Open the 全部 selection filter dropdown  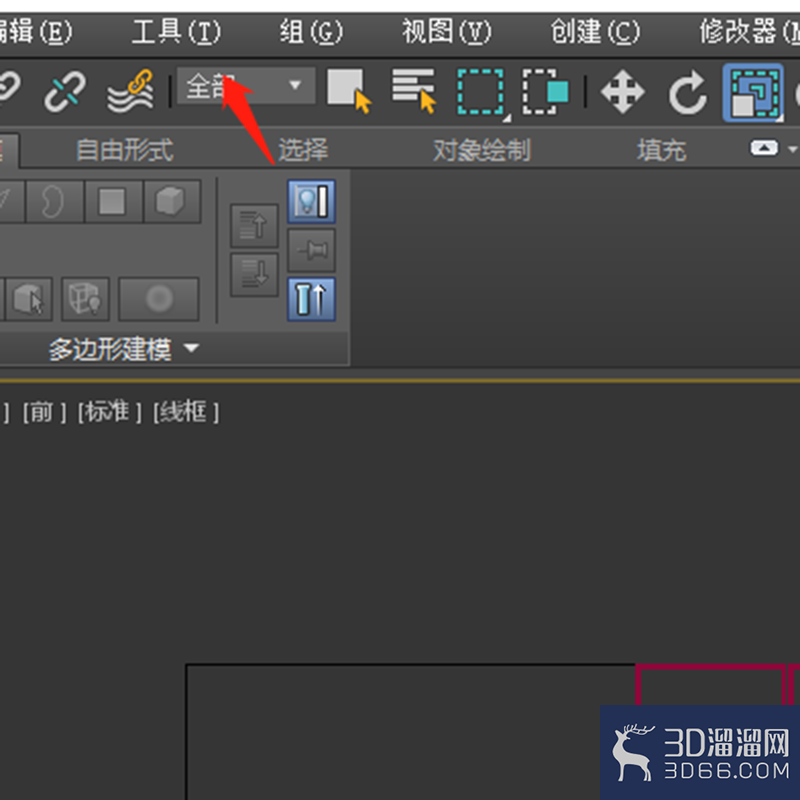tap(246, 86)
